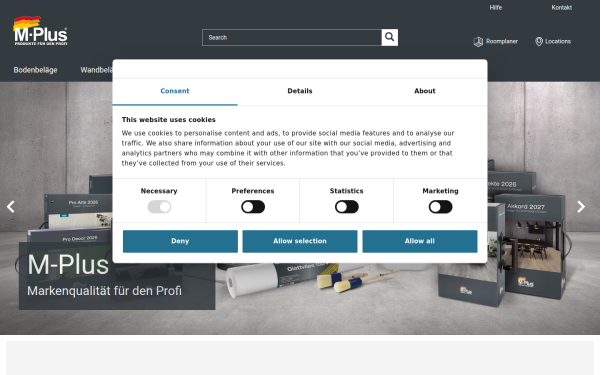Open the Wandbeläge menu item
Image resolution: width=600 pixels, height=375 pixels.
(96, 70)
